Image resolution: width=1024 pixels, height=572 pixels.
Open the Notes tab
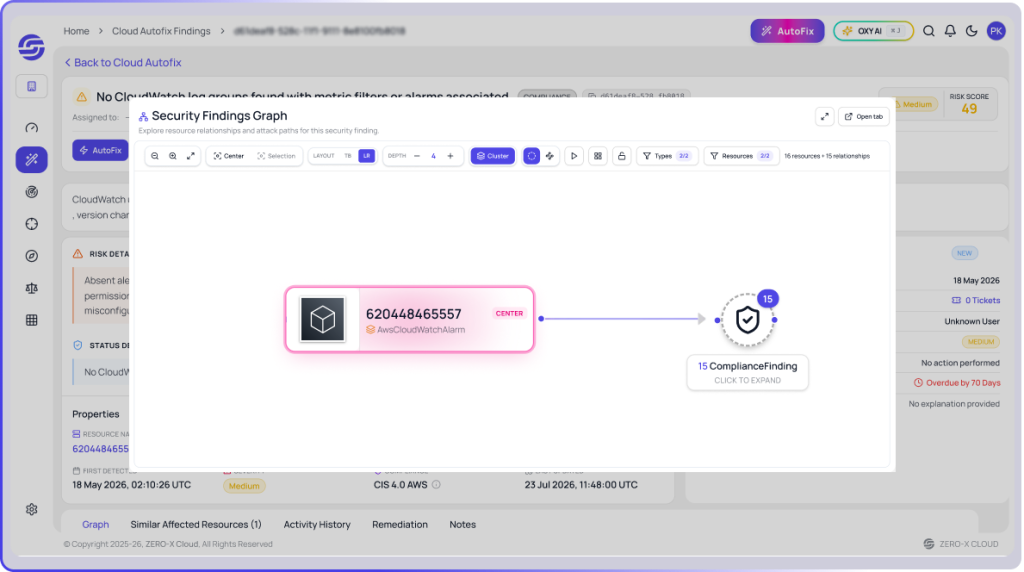pos(462,524)
